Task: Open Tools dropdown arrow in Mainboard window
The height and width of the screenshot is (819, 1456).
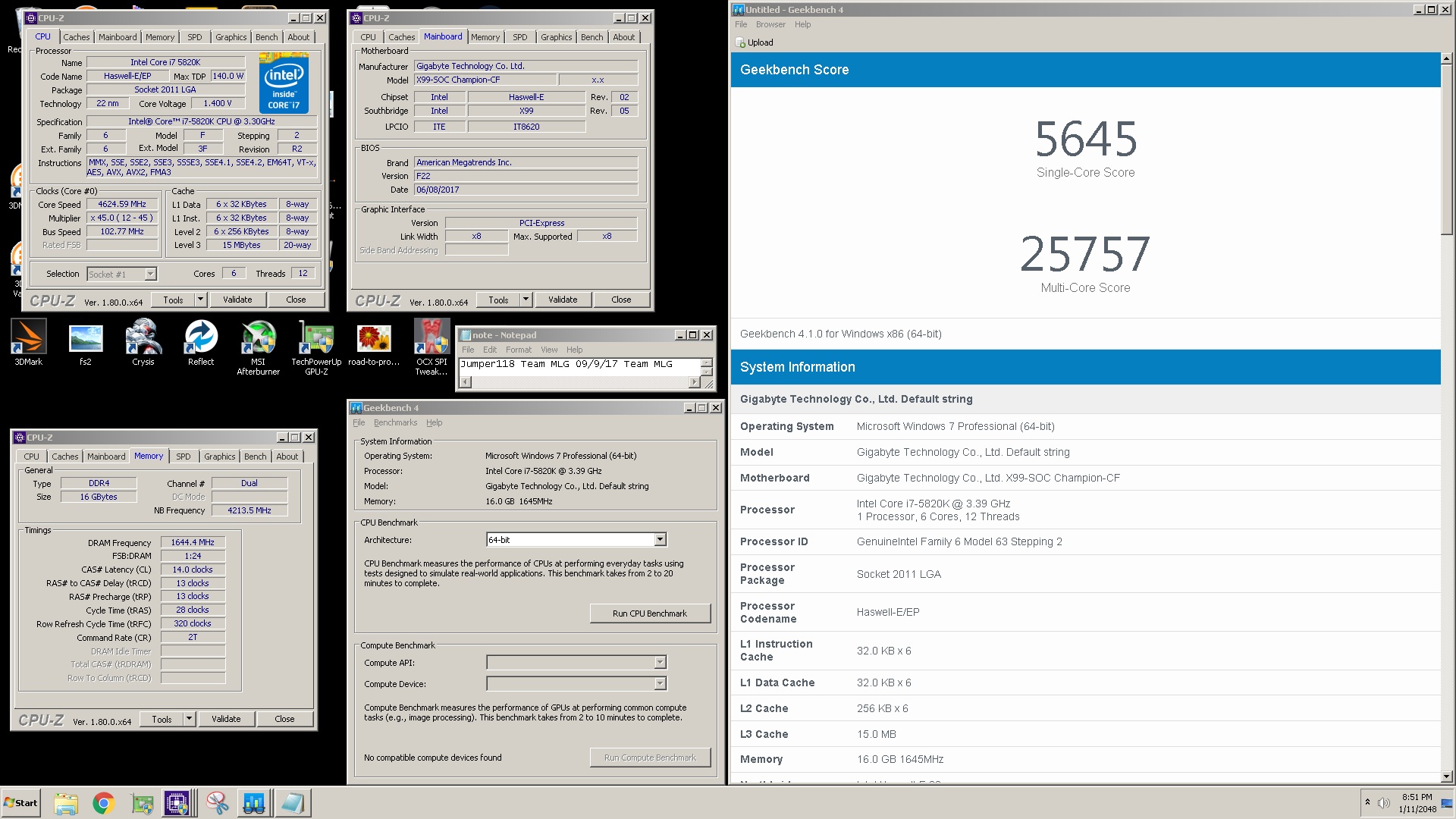Action: (526, 300)
